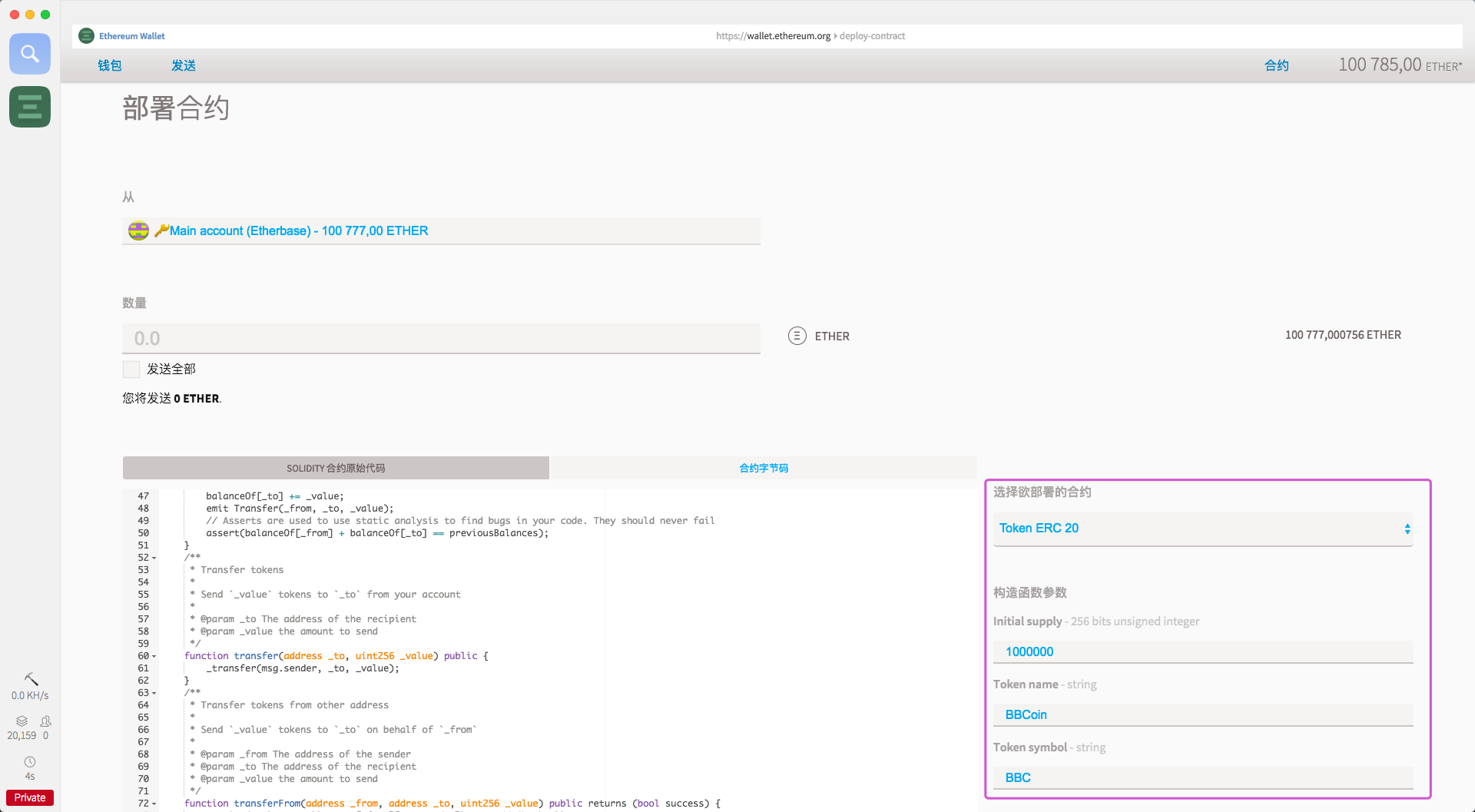Click the 20,159 block number text
Viewport: 1475px width, 812px height.
pyautogui.click(x=22, y=735)
